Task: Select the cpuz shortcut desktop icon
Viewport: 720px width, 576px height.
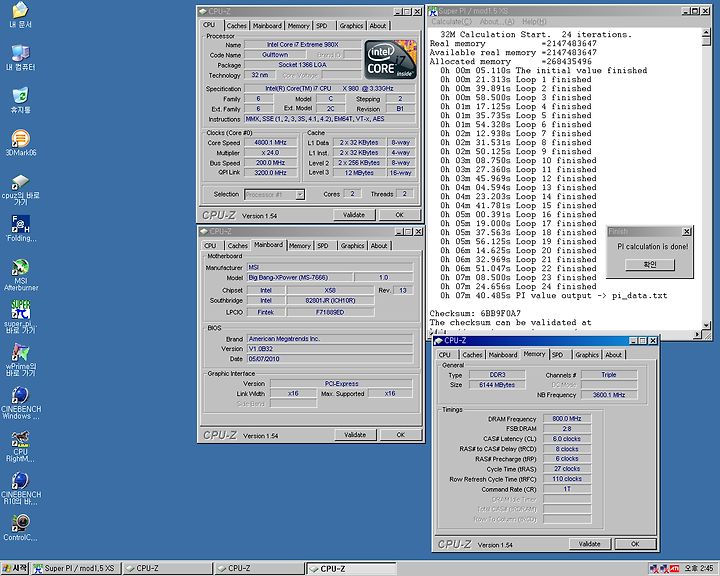Action: (21, 189)
